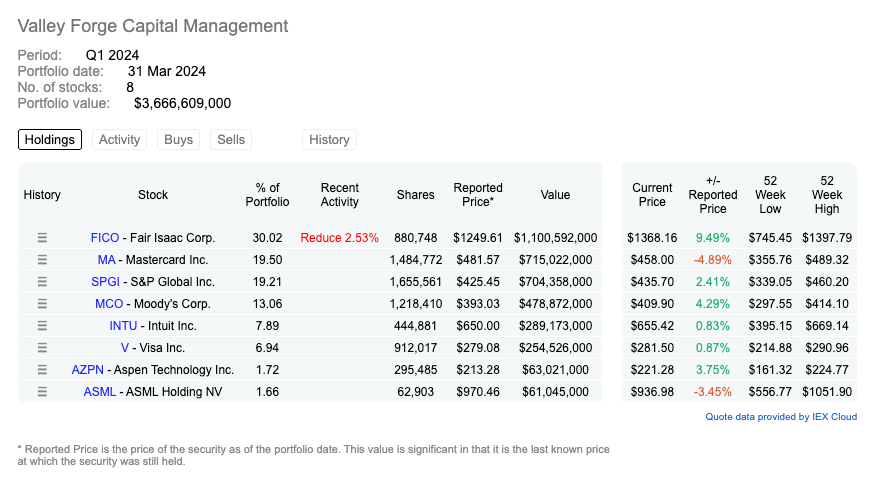Screen dimensions: 884x487
Task: Select the portfolio value '$3,666,609,000'
Action: [x=182, y=104]
